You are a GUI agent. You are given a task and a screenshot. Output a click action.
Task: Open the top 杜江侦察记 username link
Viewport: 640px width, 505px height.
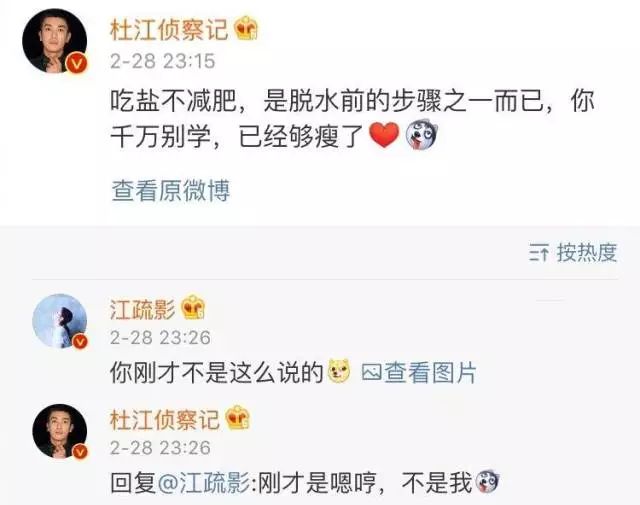coord(169,30)
